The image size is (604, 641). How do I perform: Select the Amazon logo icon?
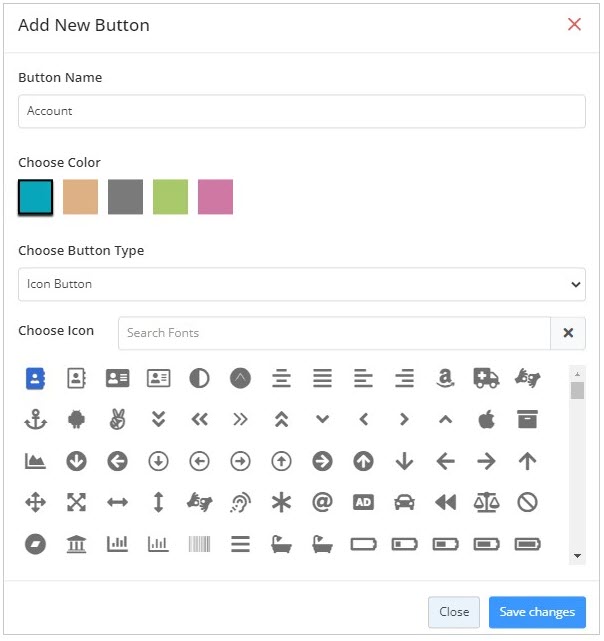pyautogui.click(x=445, y=378)
